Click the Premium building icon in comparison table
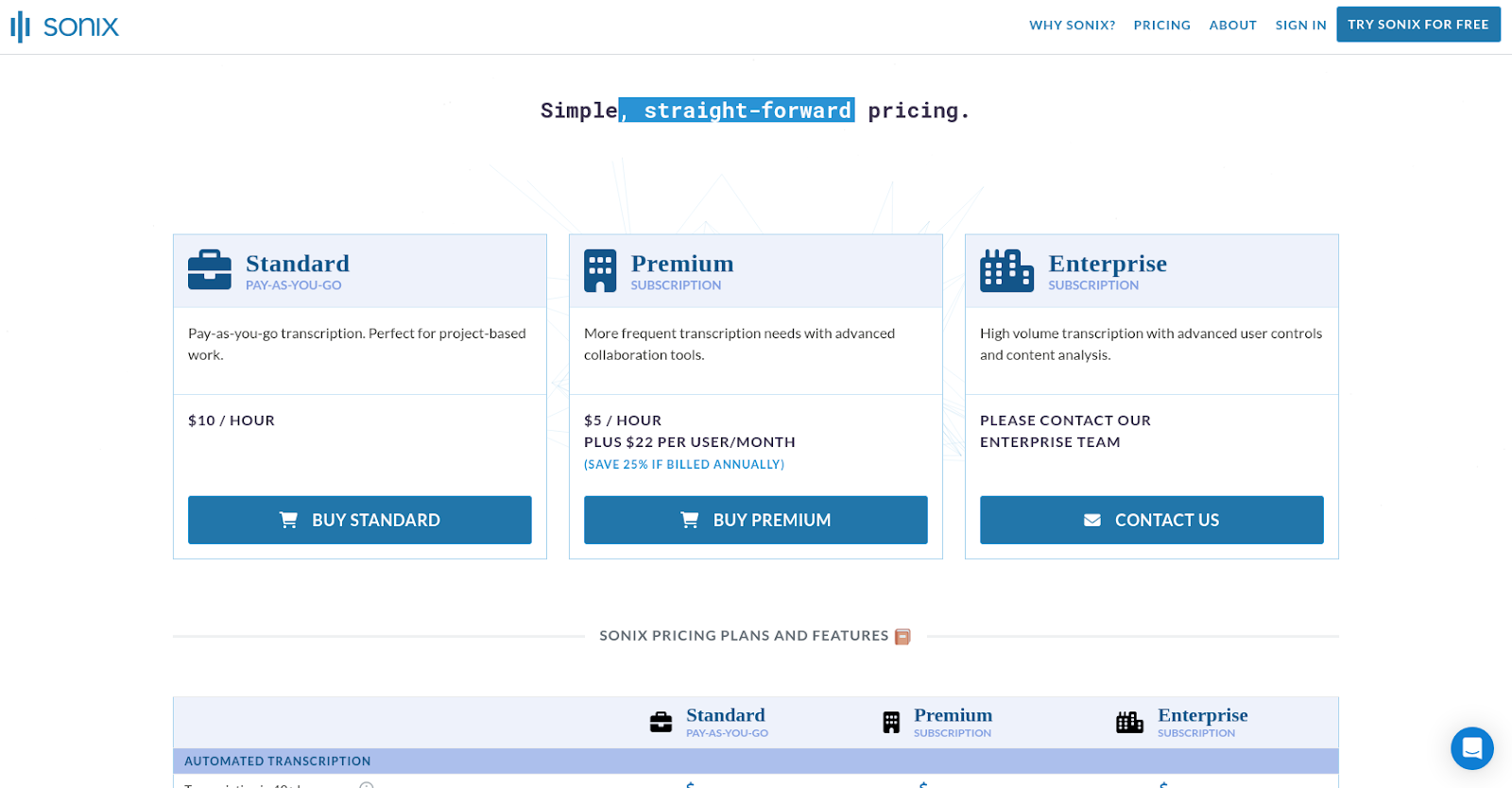The height and width of the screenshot is (788, 1512). point(891,723)
